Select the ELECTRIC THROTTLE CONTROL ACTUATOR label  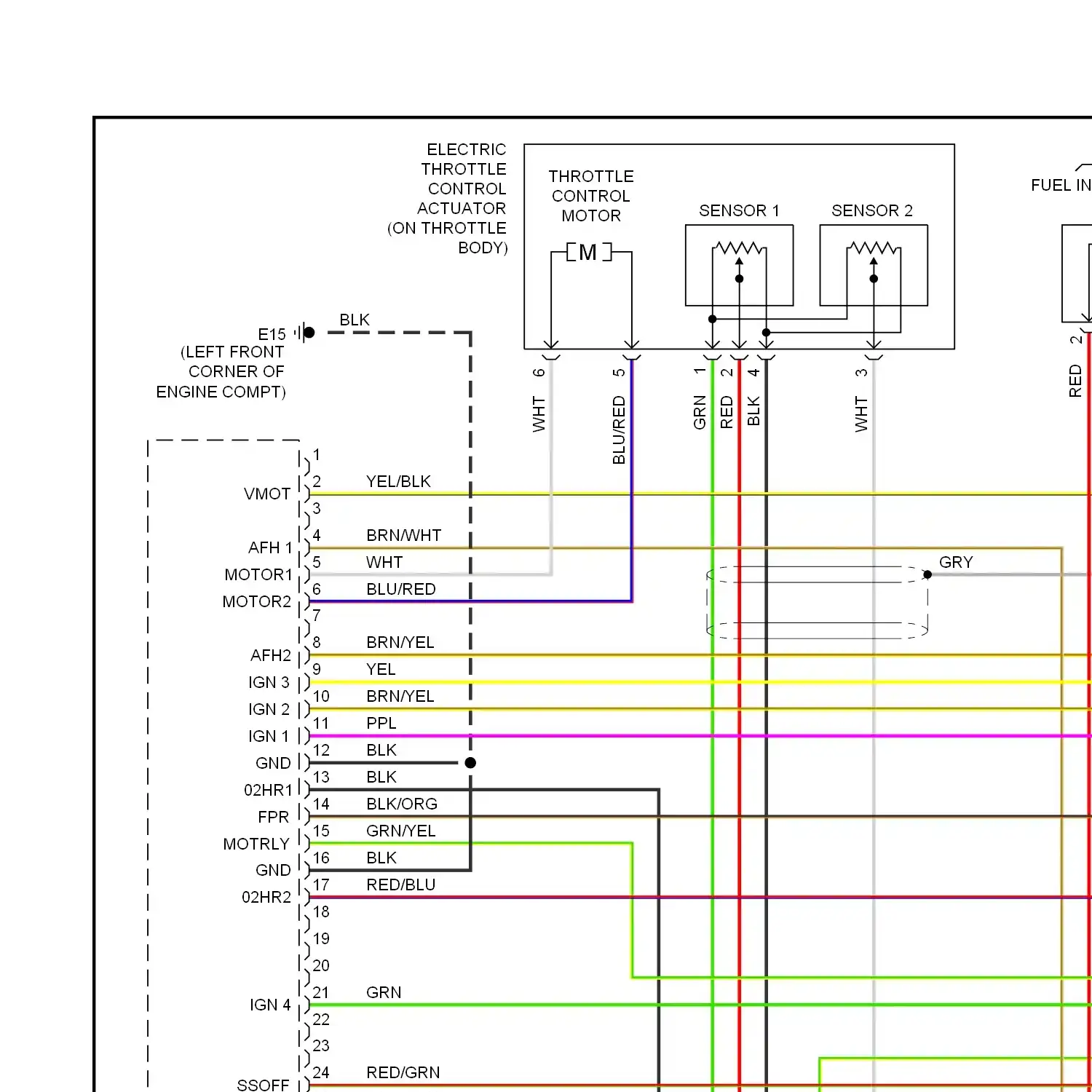(448, 198)
